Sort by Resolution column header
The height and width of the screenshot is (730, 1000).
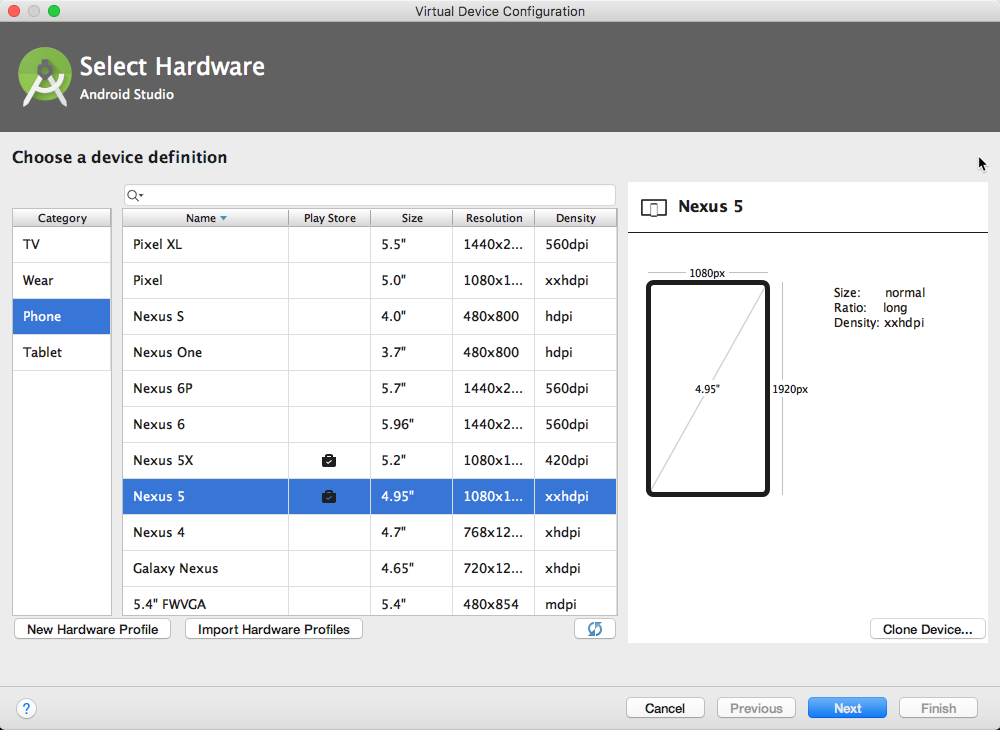[x=494, y=218]
